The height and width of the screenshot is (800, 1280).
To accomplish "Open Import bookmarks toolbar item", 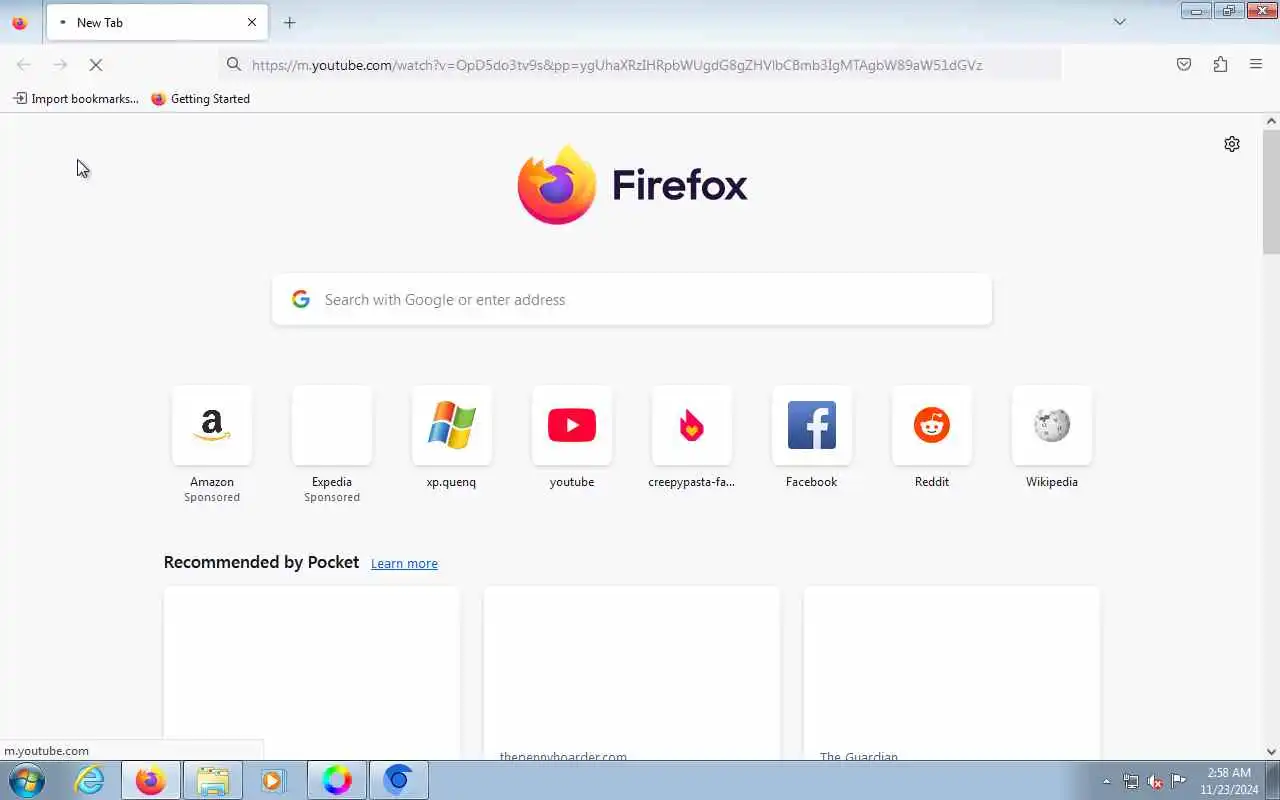I will click(x=76, y=98).
